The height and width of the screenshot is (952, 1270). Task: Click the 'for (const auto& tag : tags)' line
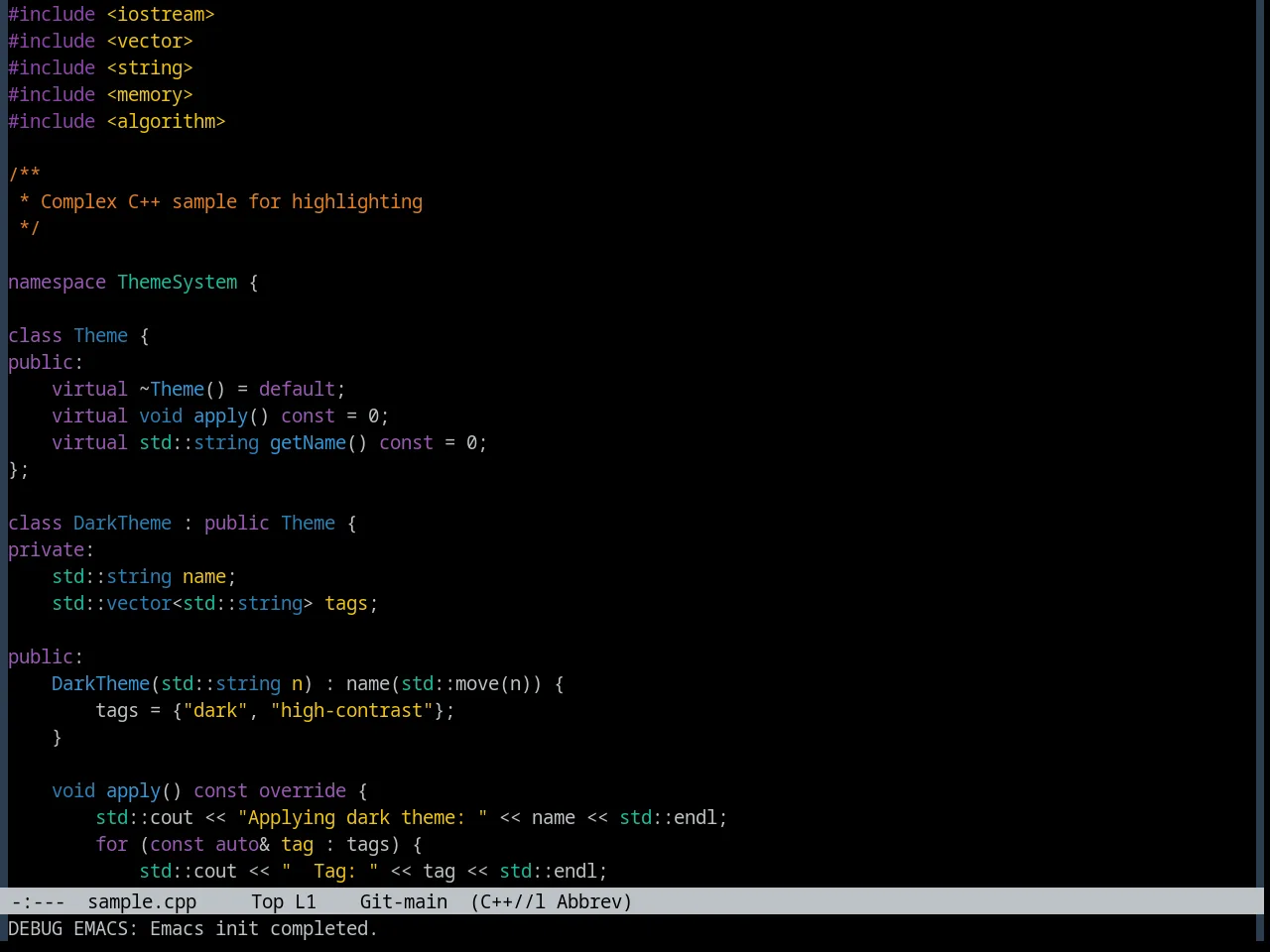(259, 844)
